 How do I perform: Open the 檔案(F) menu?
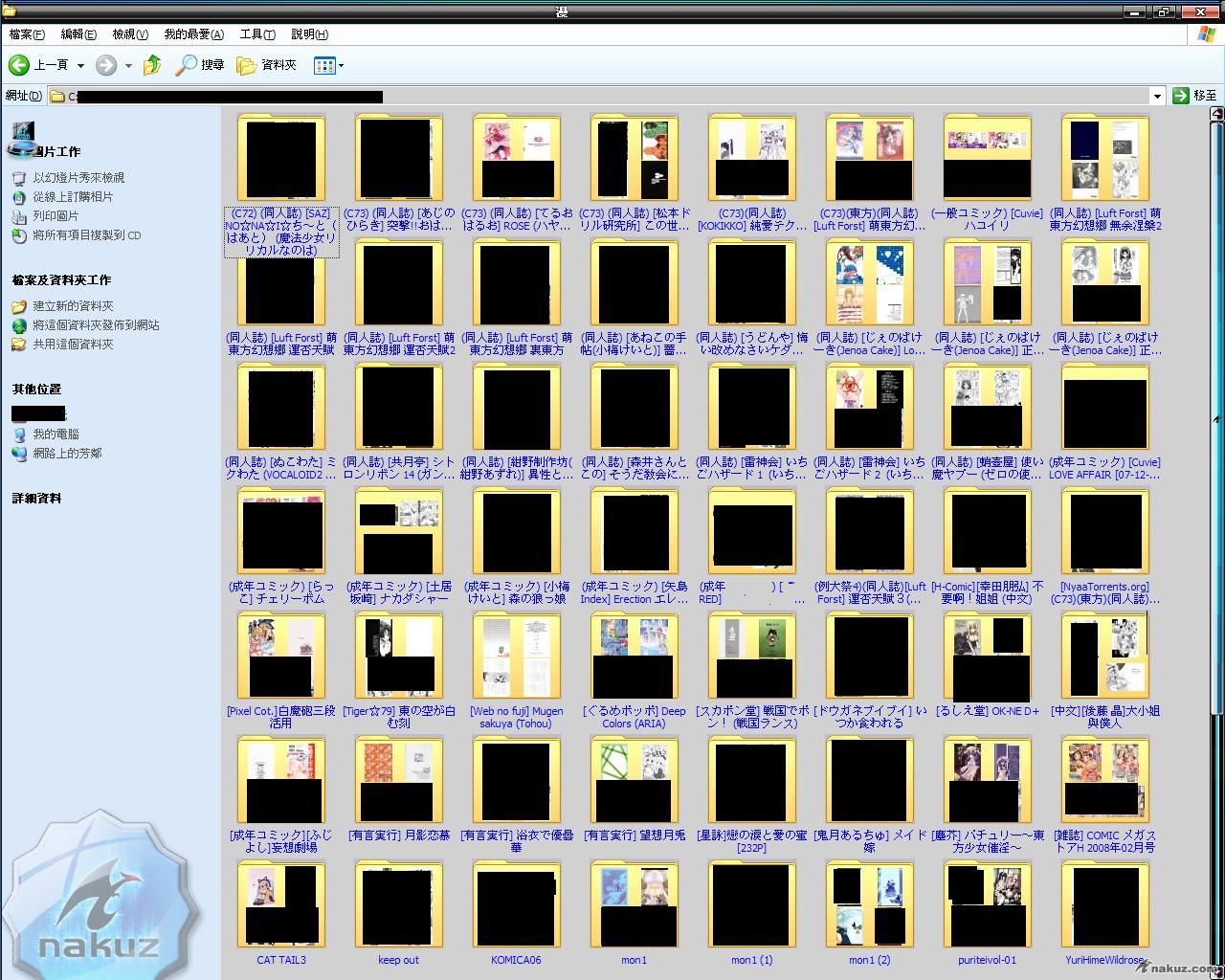coord(27,34)
